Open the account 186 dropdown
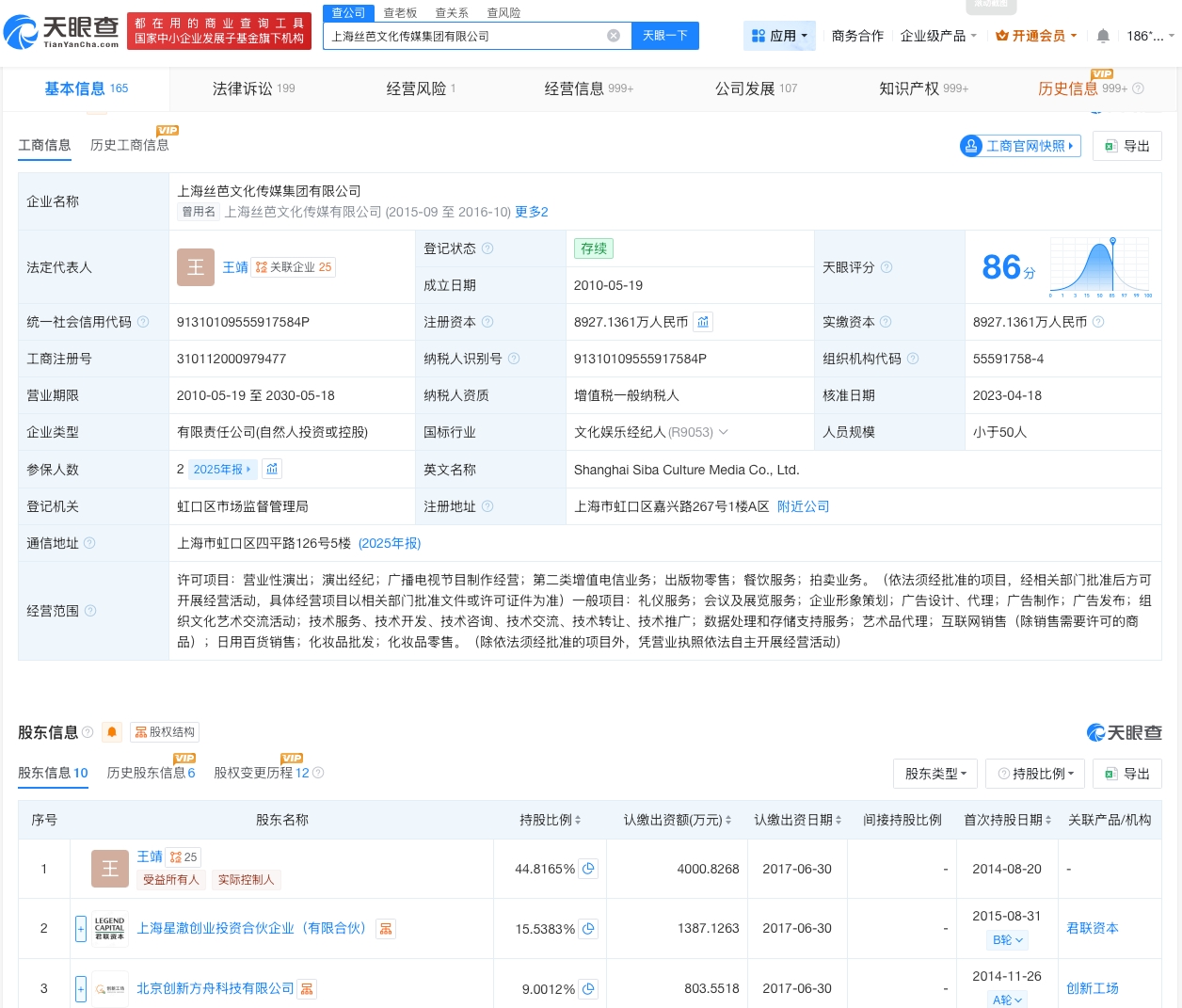1182x1008 pixels. (1150, 36)
